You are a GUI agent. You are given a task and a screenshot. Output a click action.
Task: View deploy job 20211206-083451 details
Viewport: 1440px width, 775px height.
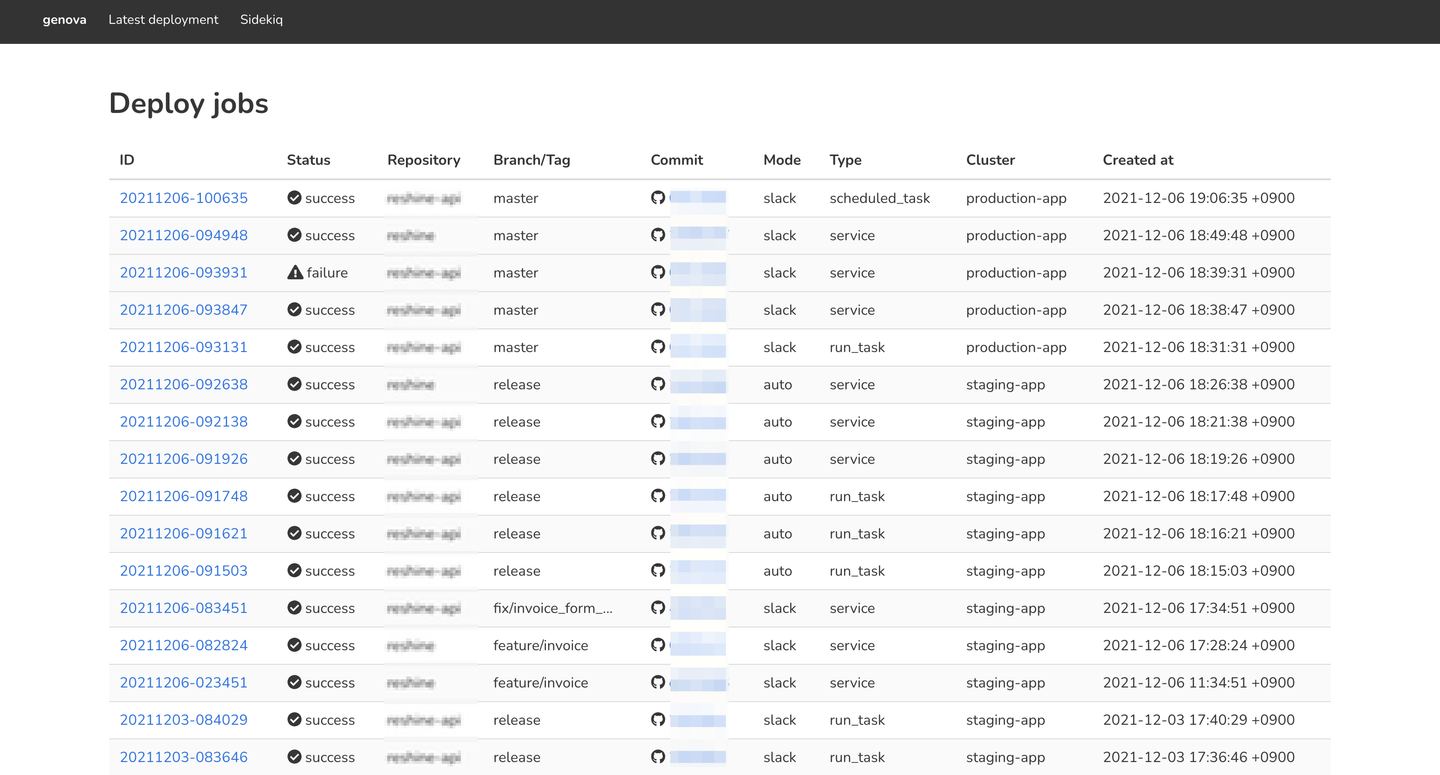(x=184, y=608)
